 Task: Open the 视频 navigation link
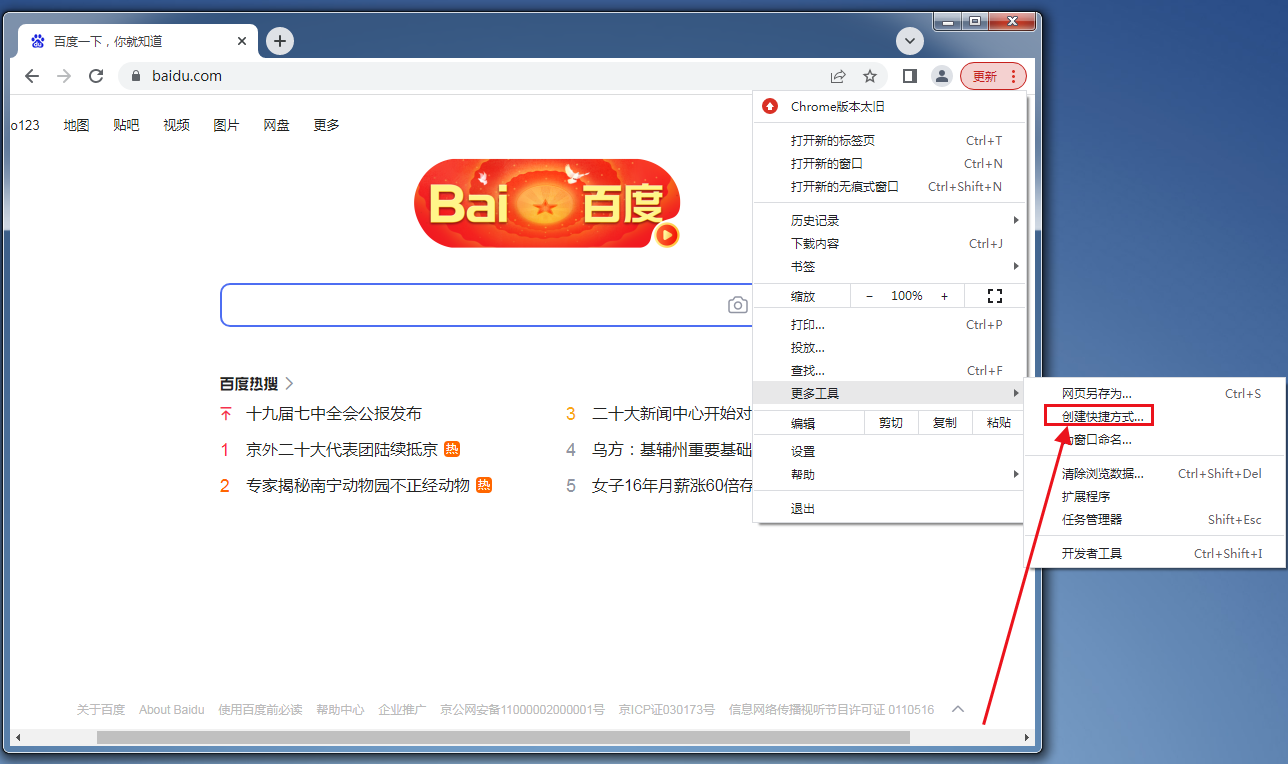[x=176, y=125]
